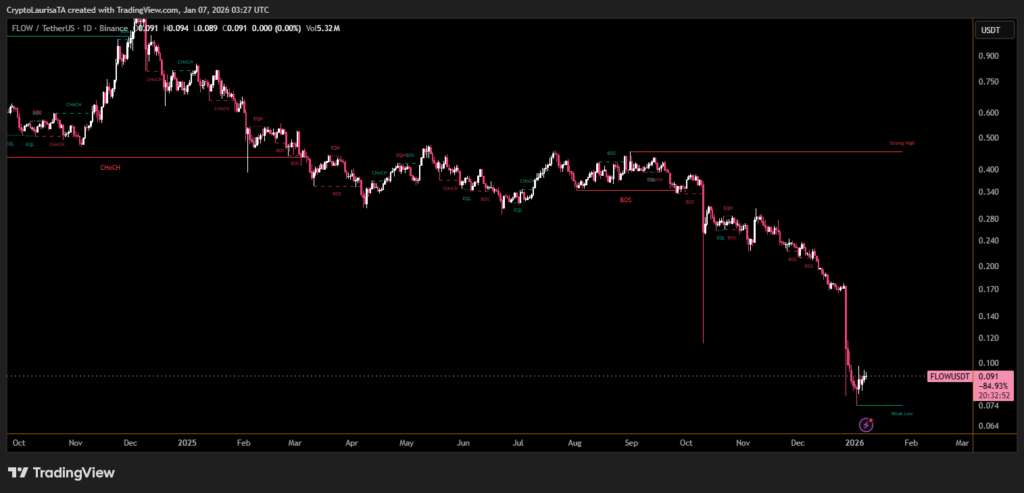
Task: Click the 'Weak Low' level label
Action: pos(901,413)
